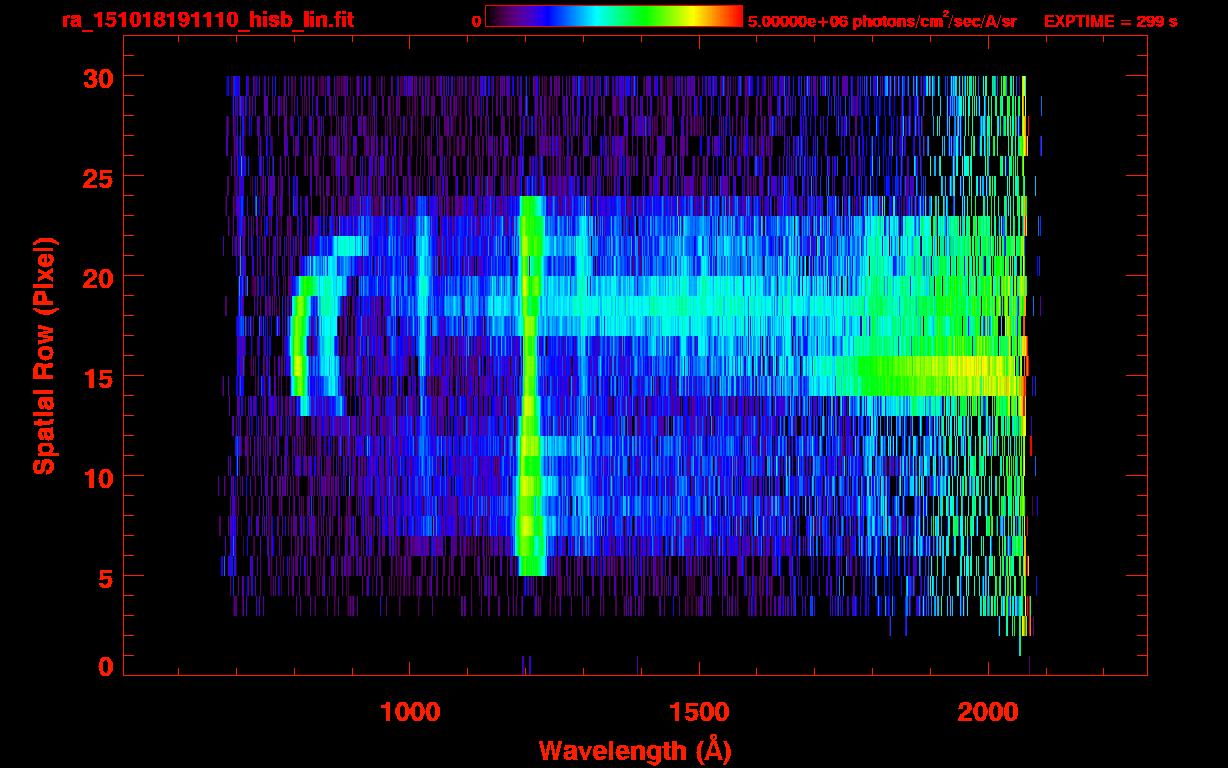Click the 2000 wavelength tick label
Screen dimensions: 1228x768
(988, 711)
